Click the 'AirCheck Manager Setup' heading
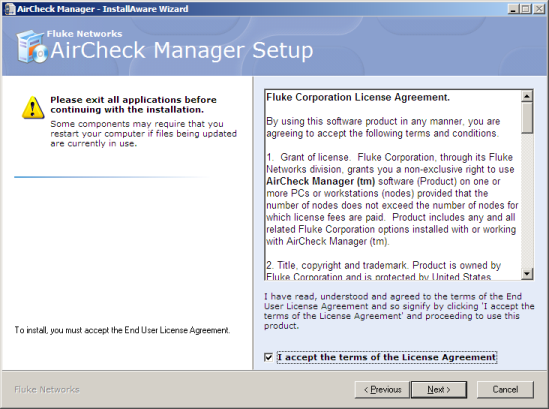The image size is (549, 409). [x=182, y=50]
